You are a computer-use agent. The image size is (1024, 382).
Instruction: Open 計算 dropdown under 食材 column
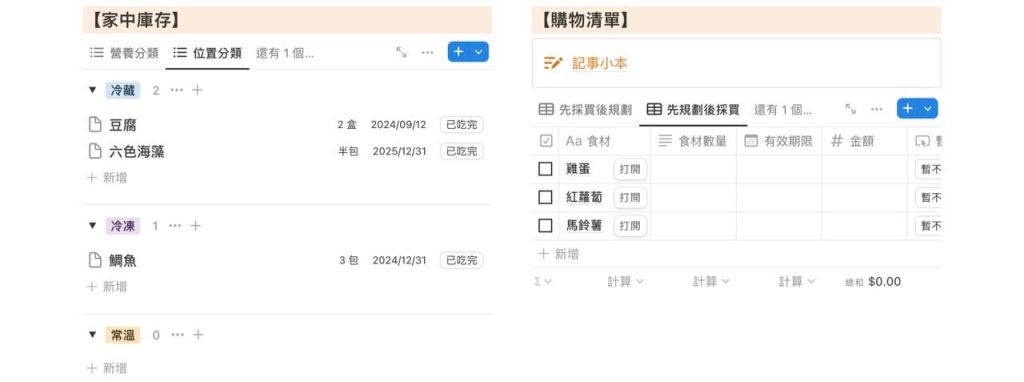coord(626,281)
